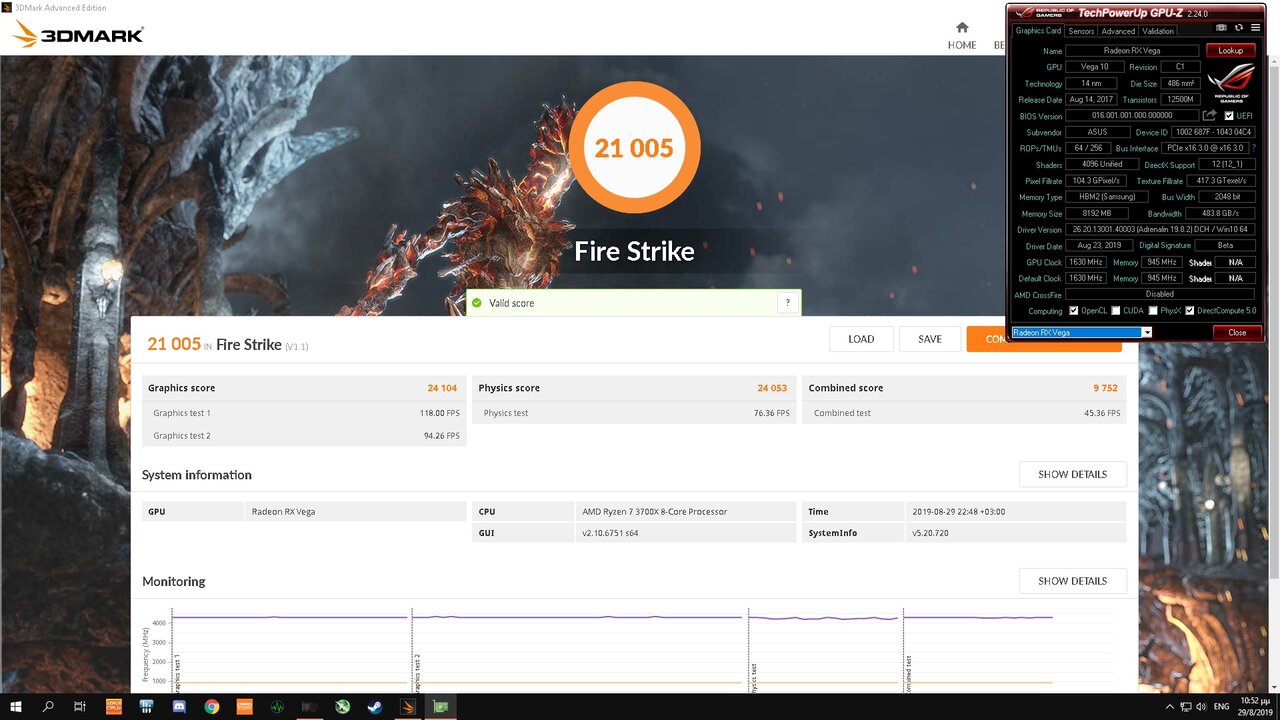The image size is (1280, 720).
Task: Switch to the Validation tab in GPU-Z
Action: point(1158,31)
